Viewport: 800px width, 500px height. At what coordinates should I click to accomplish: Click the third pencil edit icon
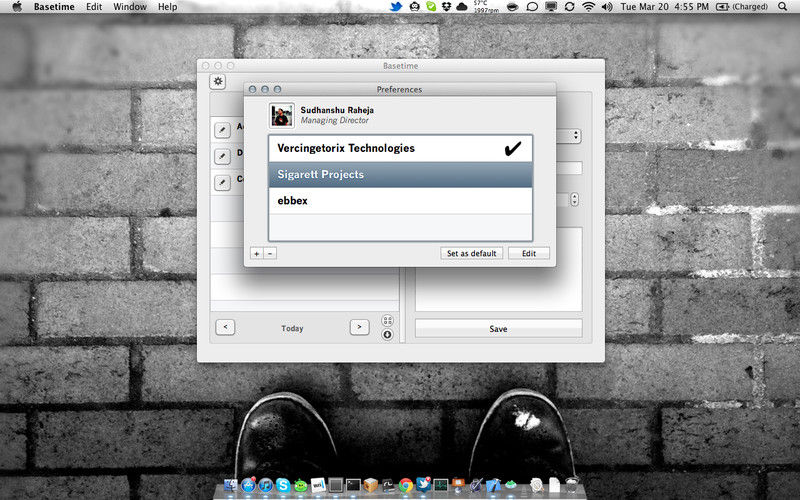(221, 182)
